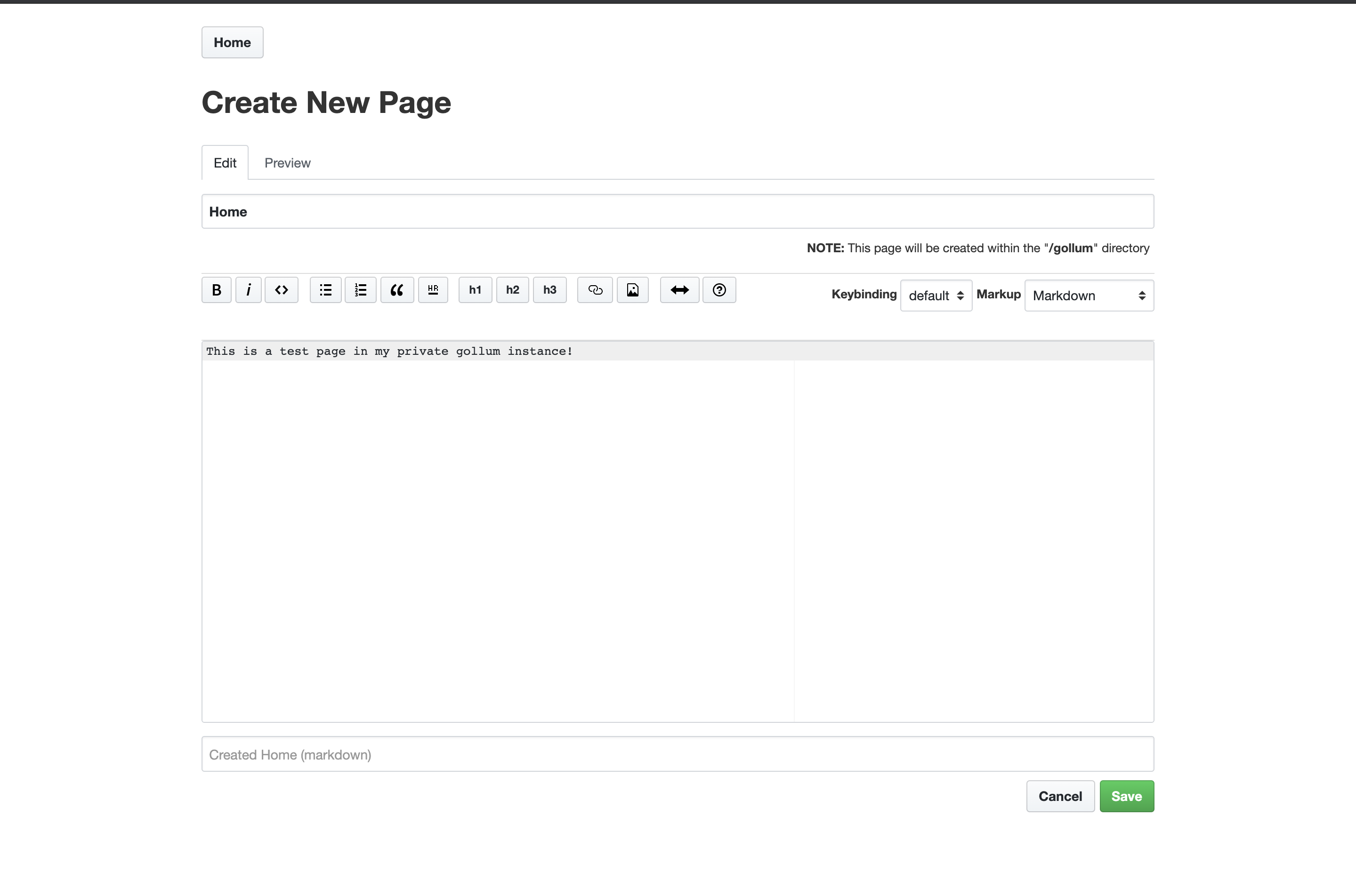This screenshot has height=896, width=1356.
Task: Open the Keybinding dropdown set to default
Action: click(x=935, y=296)
